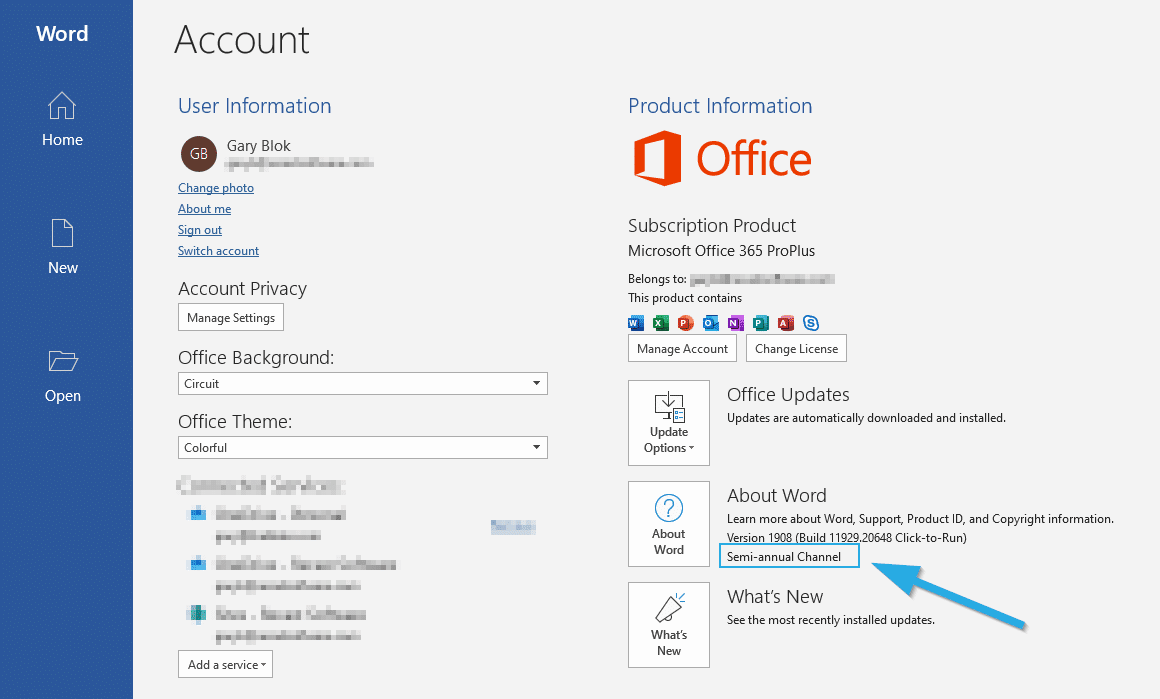The height and width of the screenshot is (699, 1160).
Task: Click the New document icon
Action: [62, 234]
